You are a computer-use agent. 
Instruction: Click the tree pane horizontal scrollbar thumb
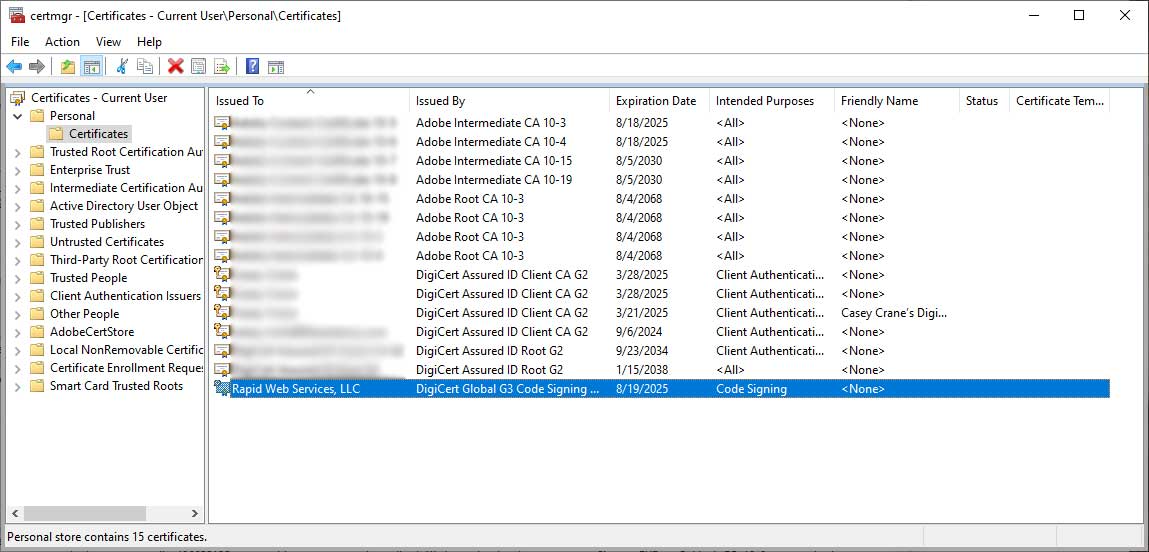[x=83, y=513]
